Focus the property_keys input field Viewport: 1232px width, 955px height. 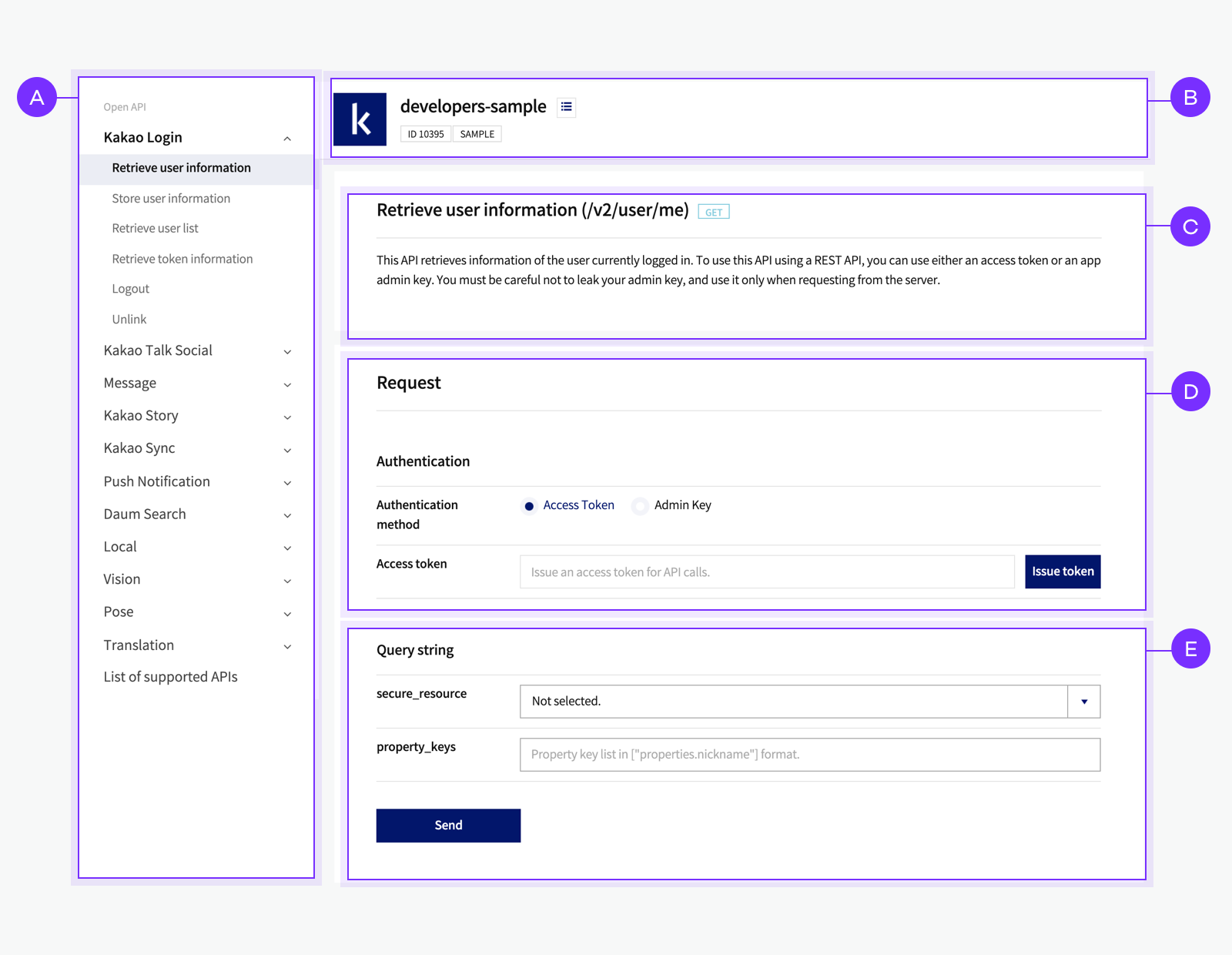(x=810, y=755)
